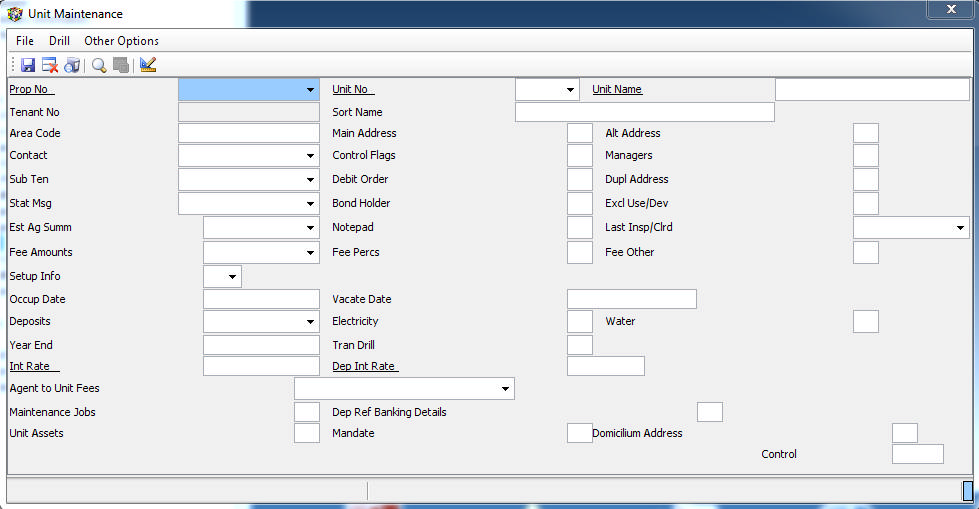Image resolution: width=979 pixels, height=509 pixels.
Task: Click the Delete record icon with red X
Action: [49, 65]
